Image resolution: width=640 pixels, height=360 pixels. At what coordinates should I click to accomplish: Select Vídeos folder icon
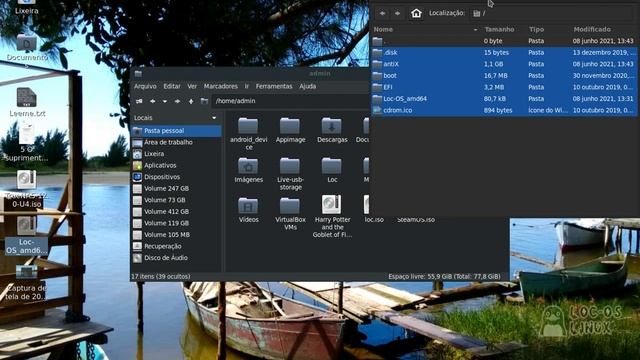tap(248, 205)
